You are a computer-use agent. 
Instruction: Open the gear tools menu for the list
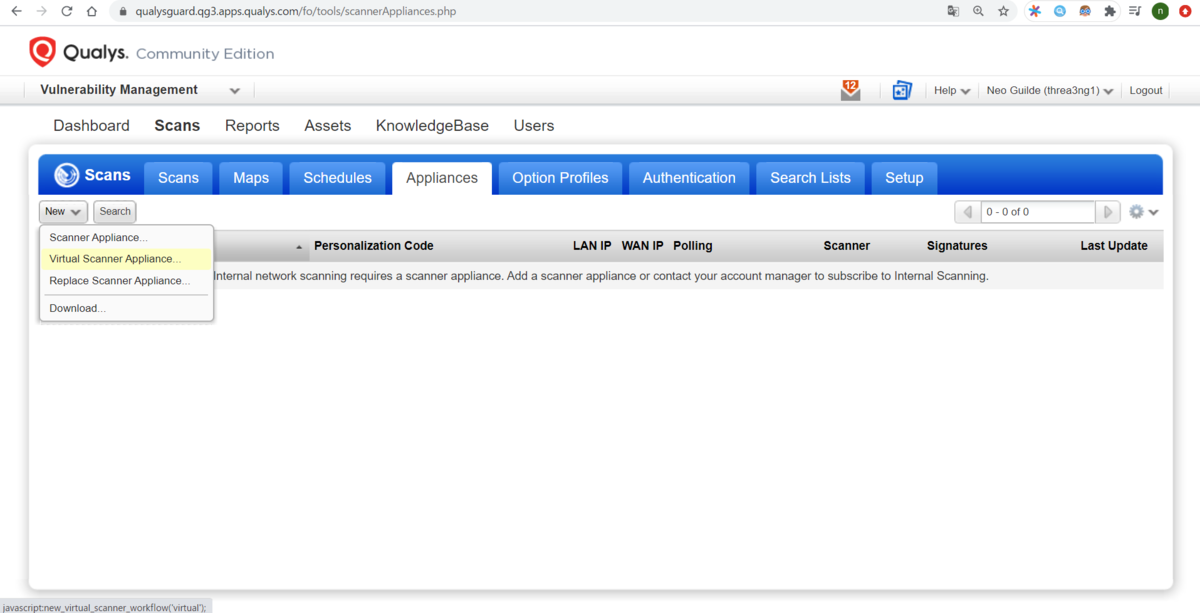pos(1143,212)
